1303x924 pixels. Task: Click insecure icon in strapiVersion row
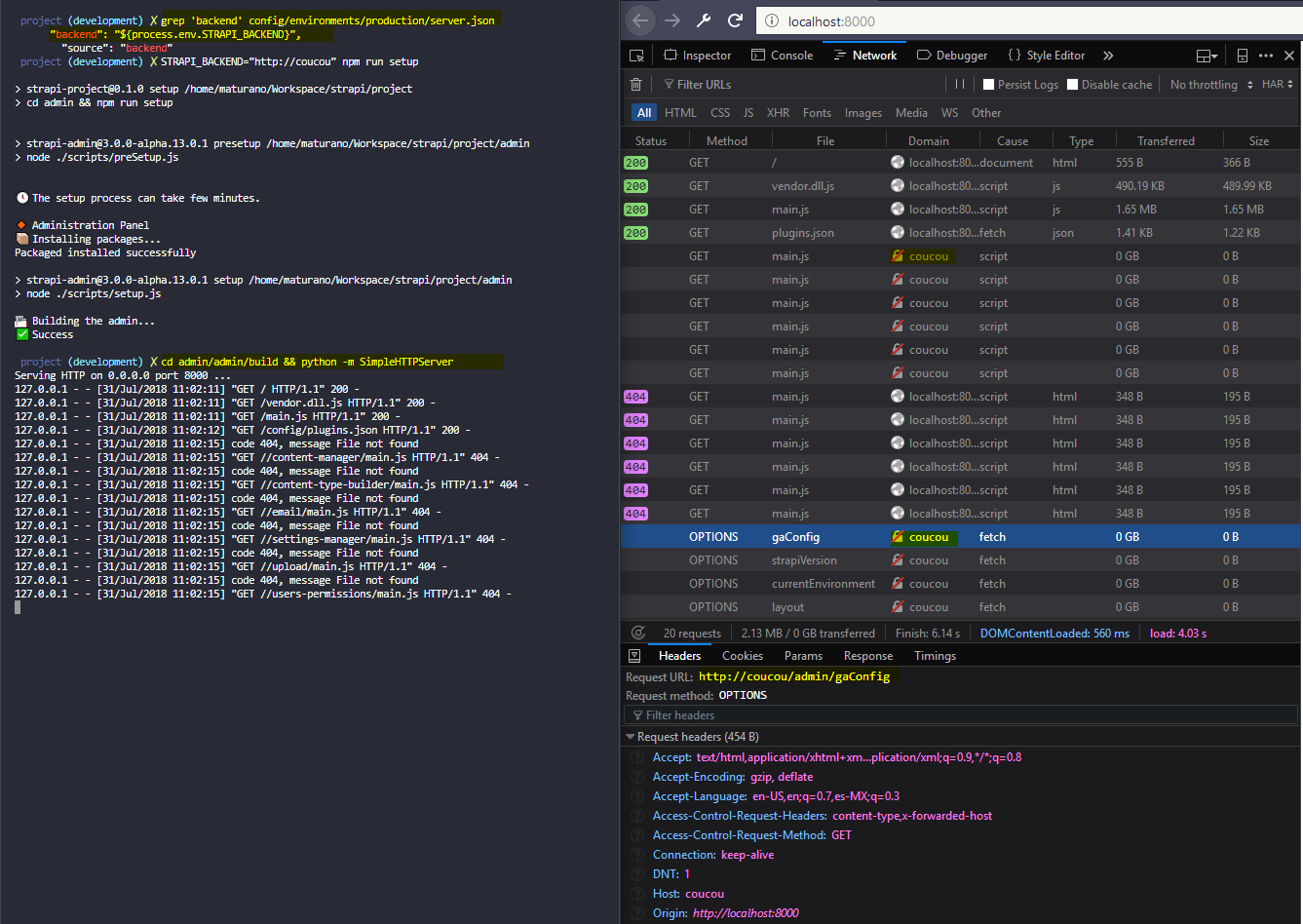coord(898,560)
